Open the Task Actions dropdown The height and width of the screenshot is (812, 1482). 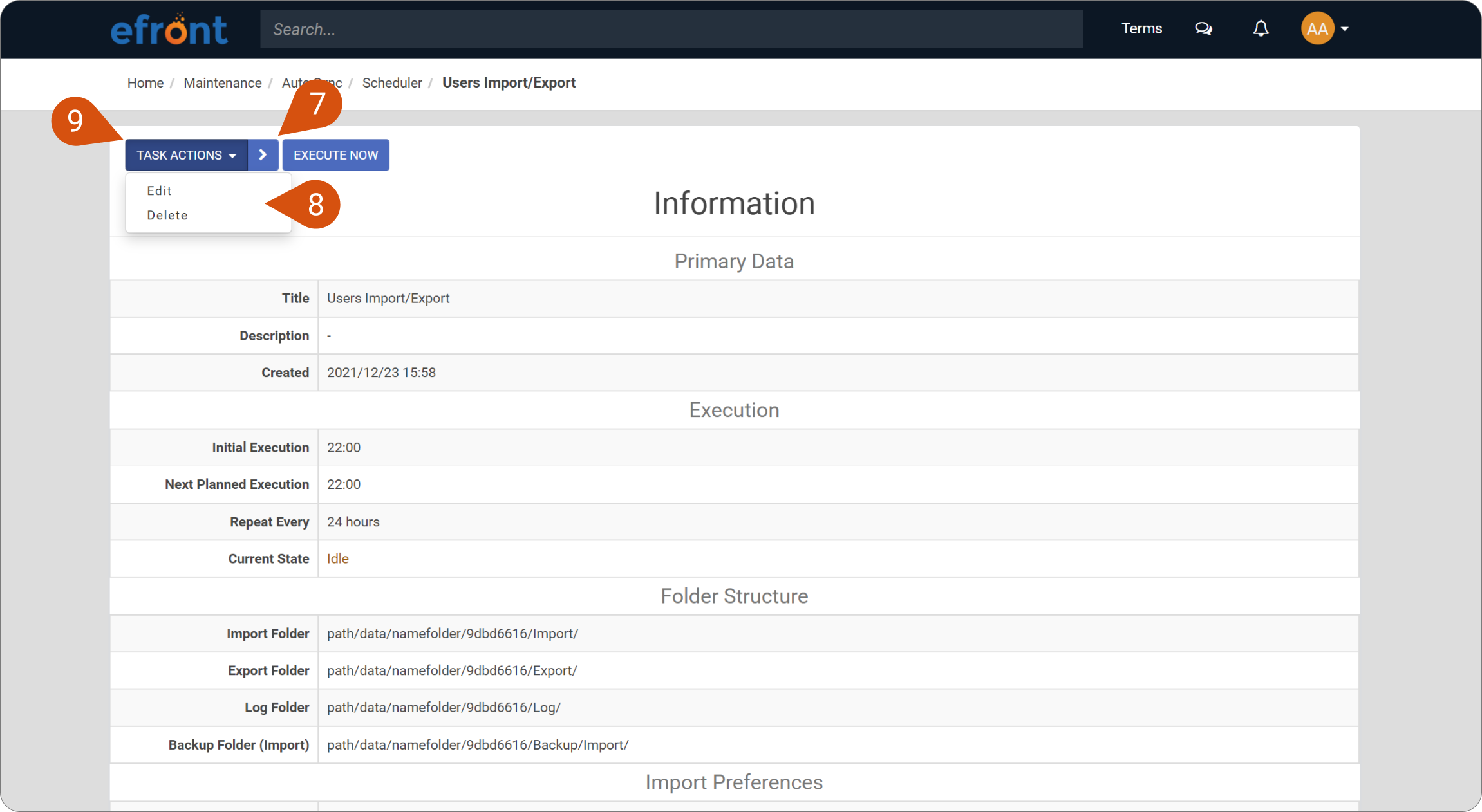[187, 155]
